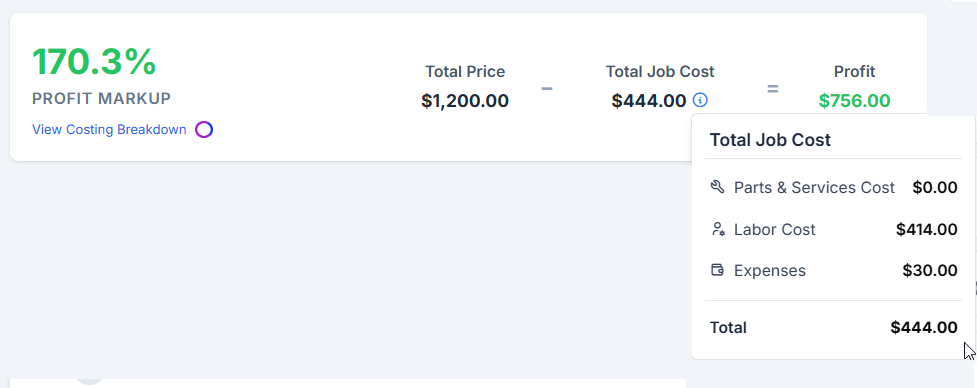
Task: Click the person-gear icon for Labor Cost
Action: 718,229
